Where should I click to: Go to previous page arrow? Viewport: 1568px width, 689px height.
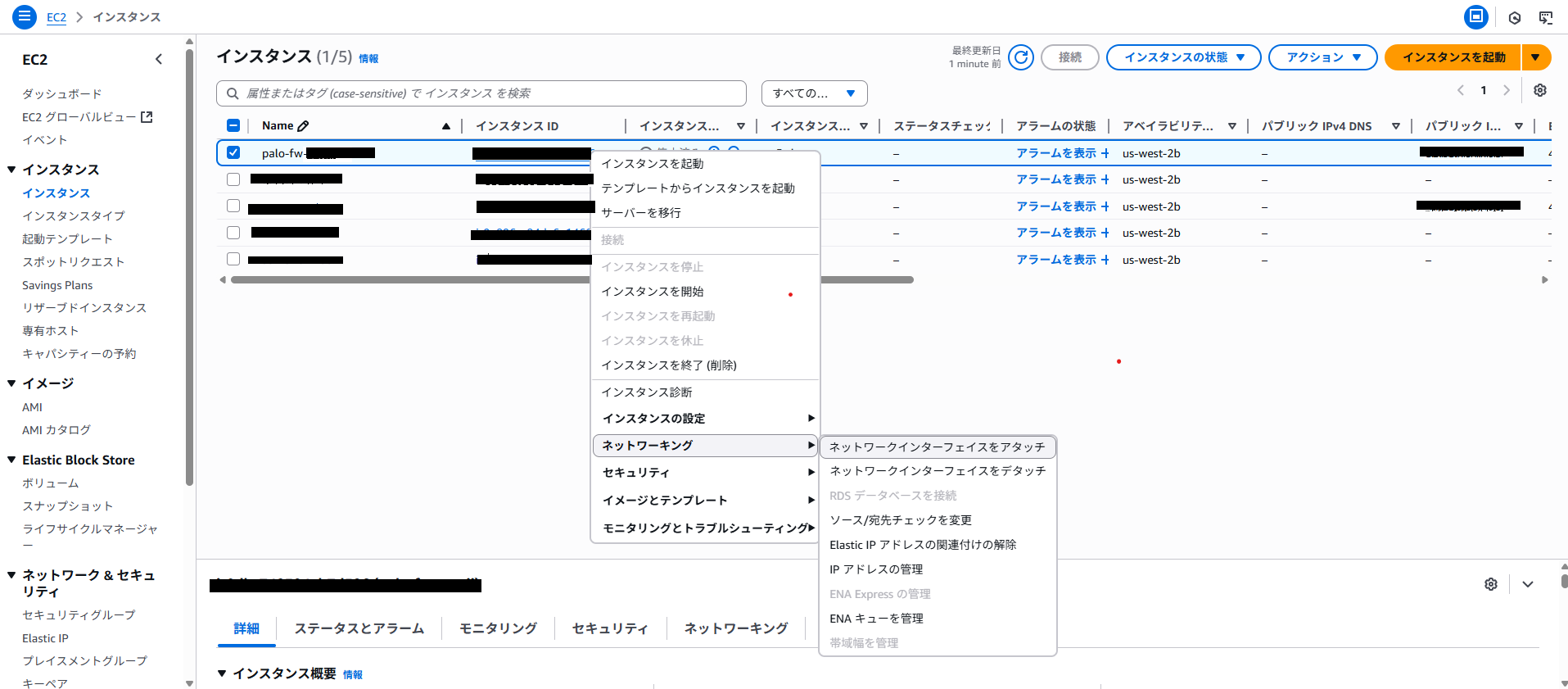[x=1461, y=90]
